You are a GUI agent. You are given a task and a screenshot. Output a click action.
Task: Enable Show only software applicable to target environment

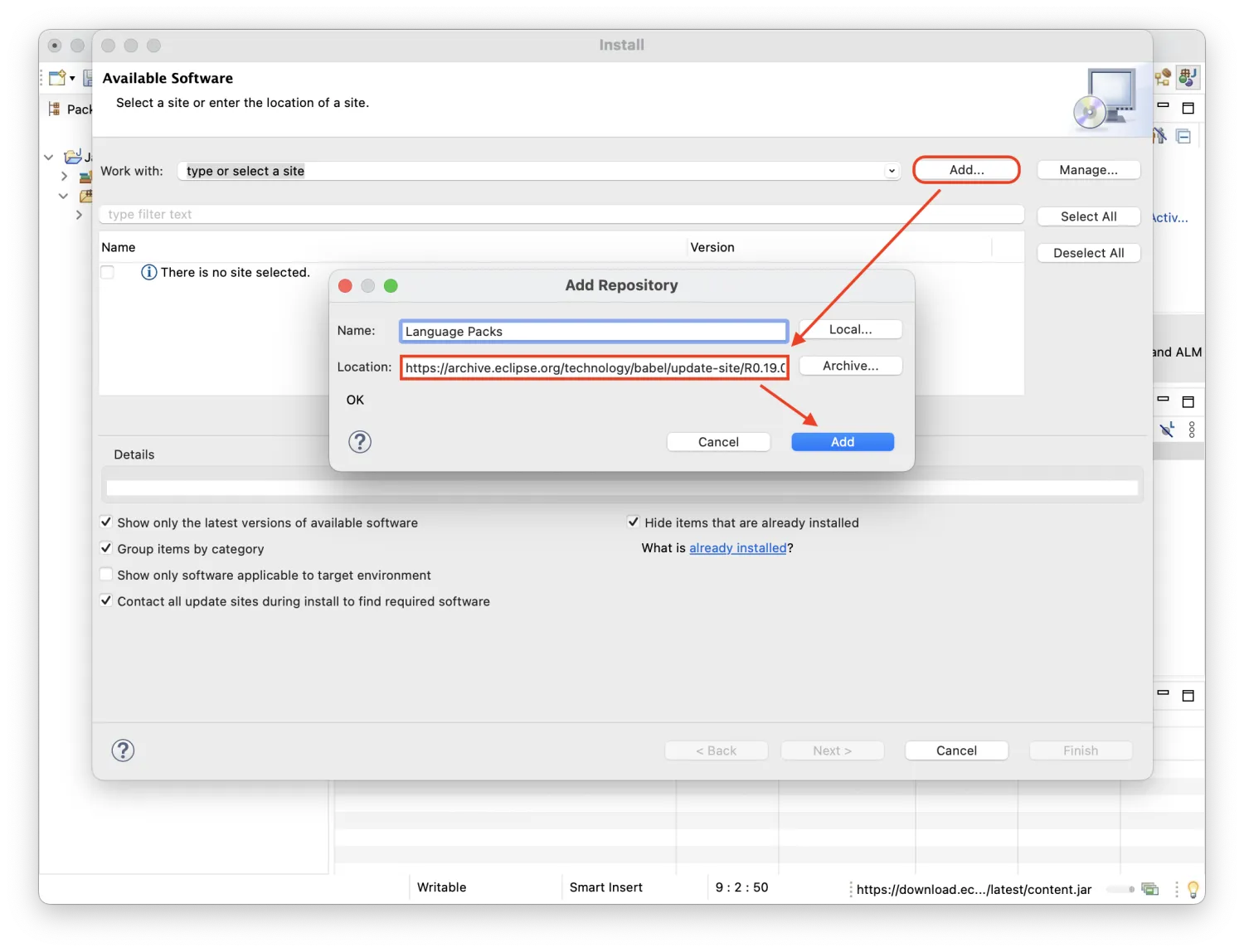(106, 575)
